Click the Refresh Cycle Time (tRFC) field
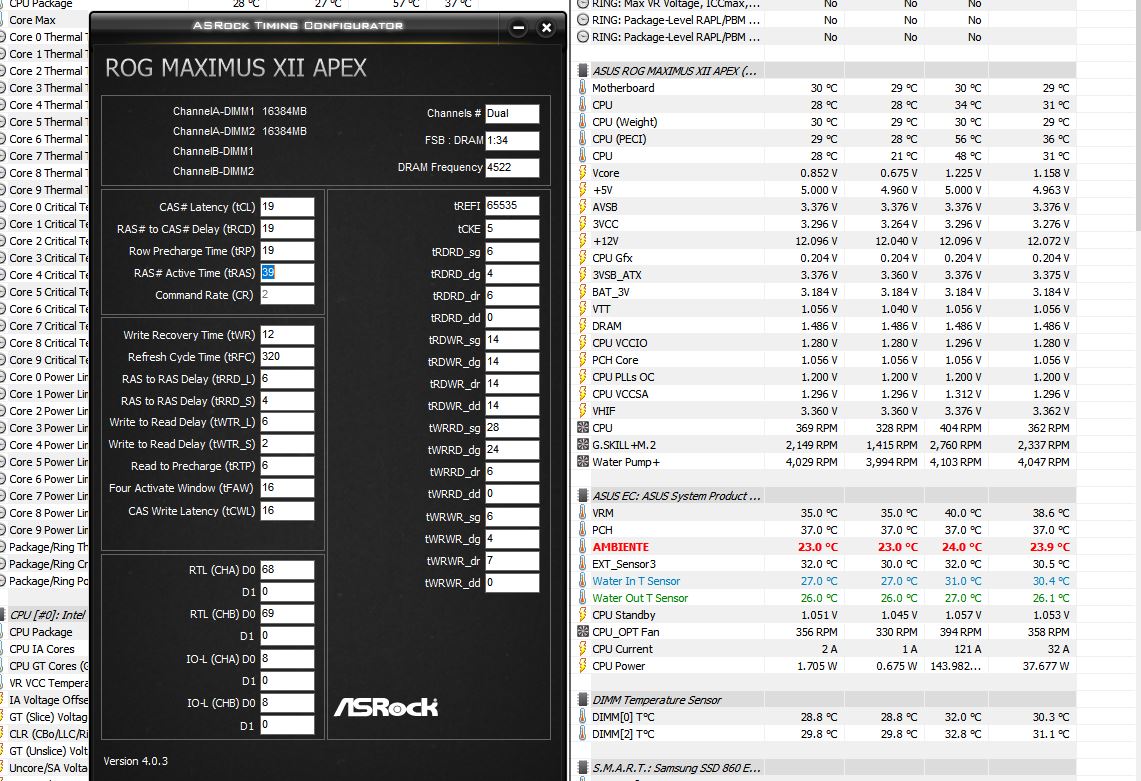 287,357
